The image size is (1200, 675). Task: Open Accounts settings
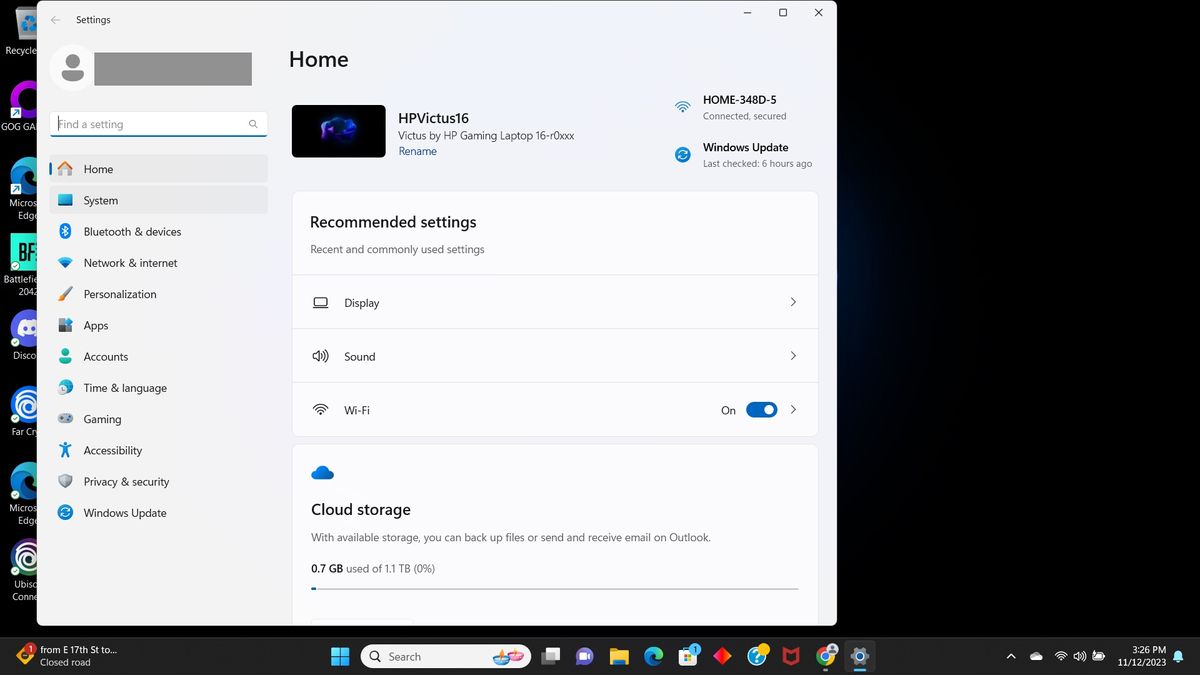[x=105, y=356]
